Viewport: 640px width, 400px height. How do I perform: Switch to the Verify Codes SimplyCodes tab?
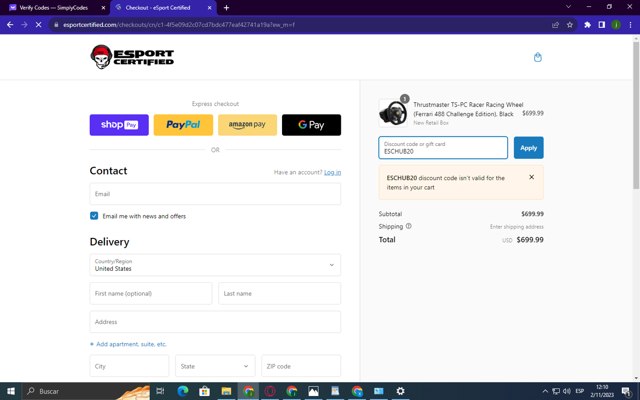click(54, 8)
